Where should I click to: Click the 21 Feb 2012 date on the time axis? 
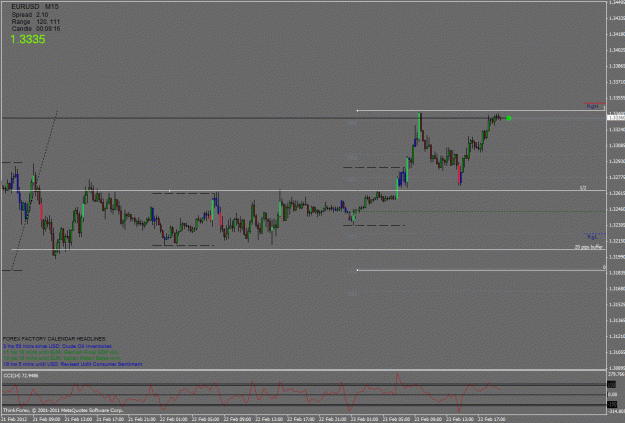(x=14, y=419)
